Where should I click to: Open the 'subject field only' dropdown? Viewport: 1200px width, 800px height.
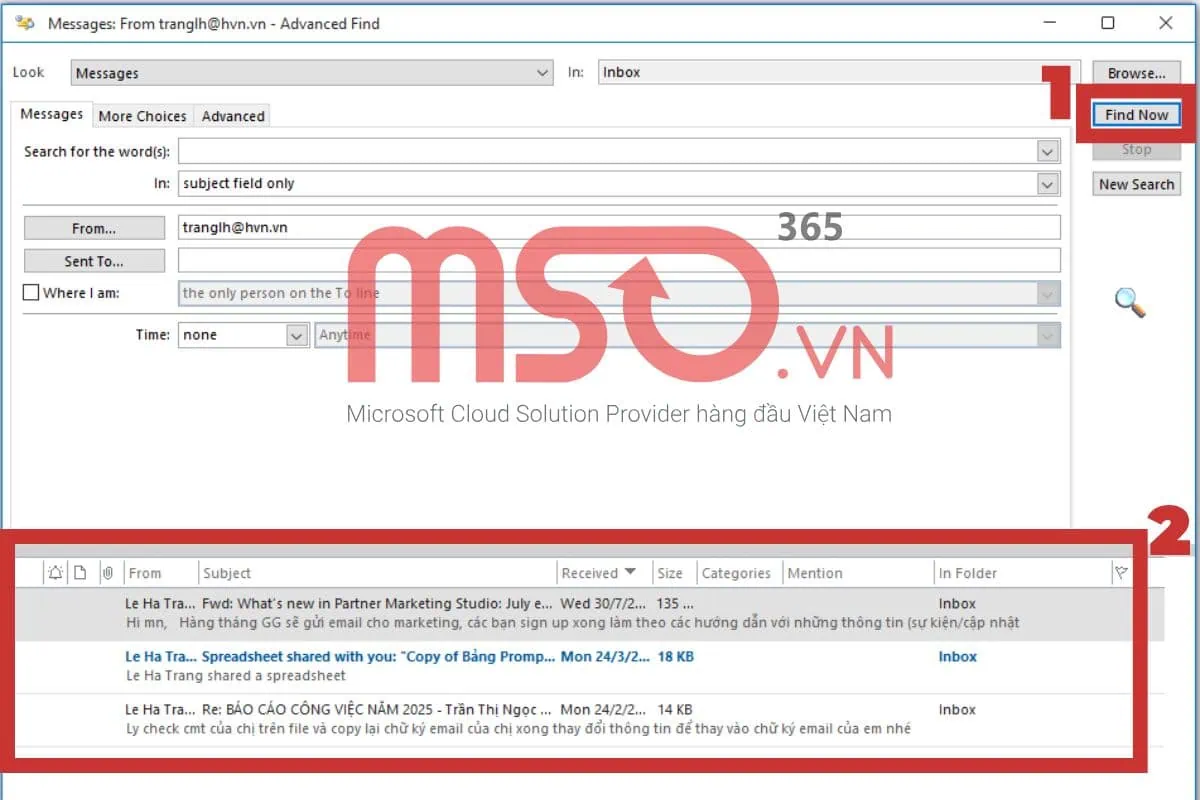[1047, 183]
